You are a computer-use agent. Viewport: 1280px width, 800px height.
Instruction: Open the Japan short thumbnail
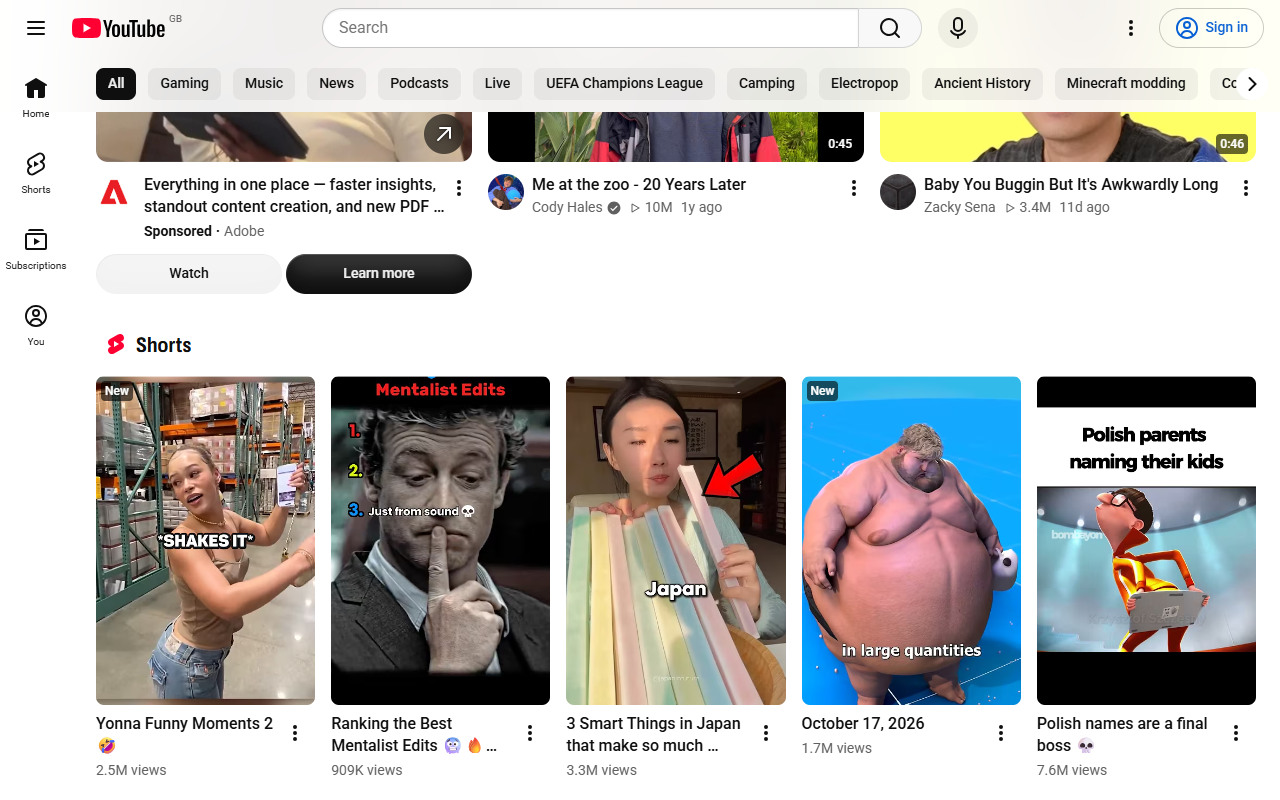676,541
